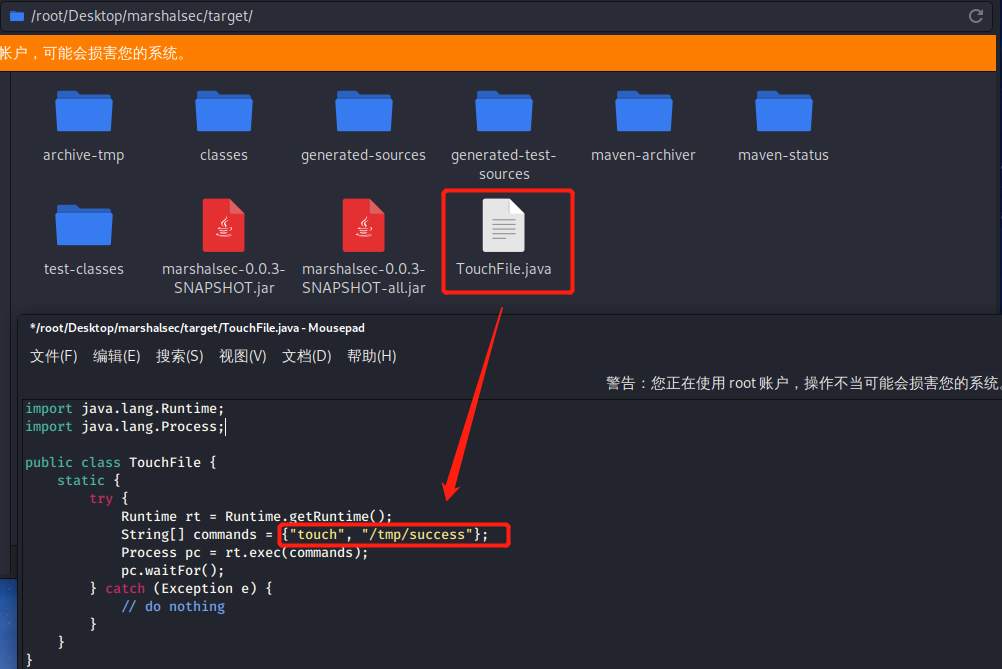This screenshot has height=669, width=1002.
Task: Open the 视图(V) menu in Mousepad
Action: pos(242,355)
